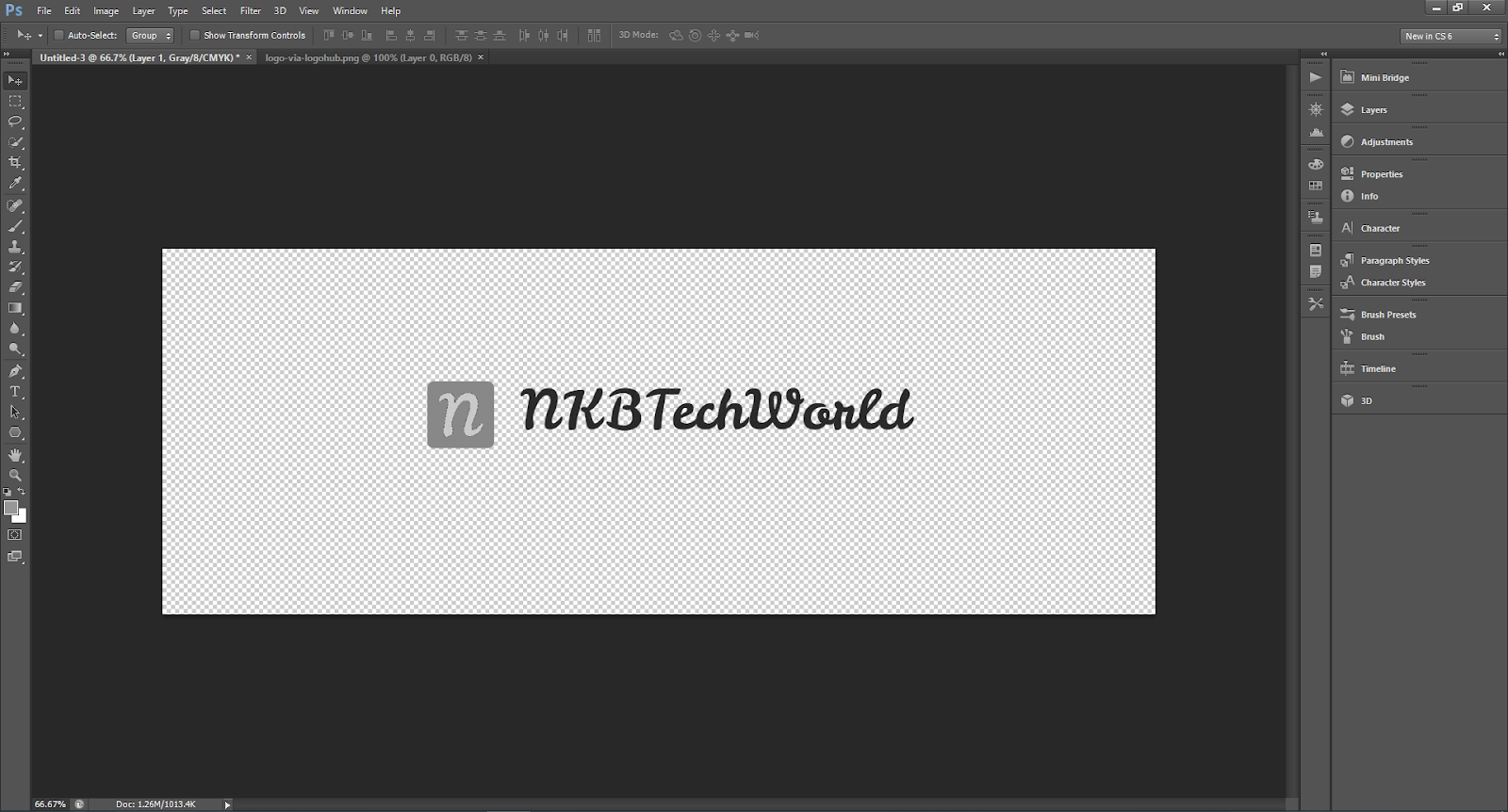Change the screen mode
The width and height of the screenshot is (1508, 812).
point(15,557)
